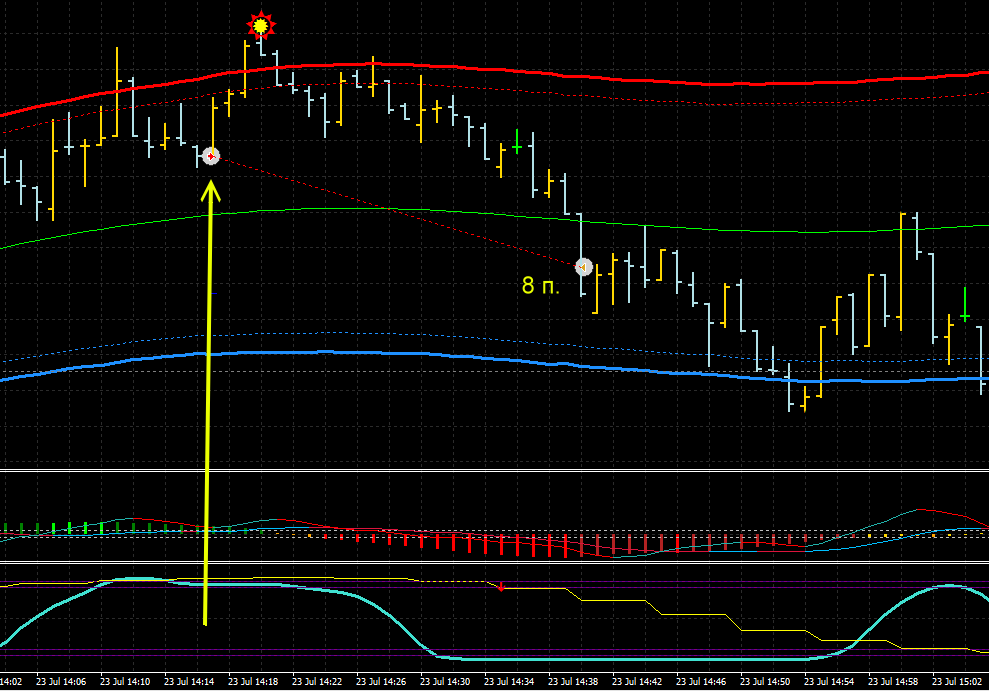Click the small red down arrow in bottom indicator
The width and height of the screenshot is (989, 692).
pos(501,587)
